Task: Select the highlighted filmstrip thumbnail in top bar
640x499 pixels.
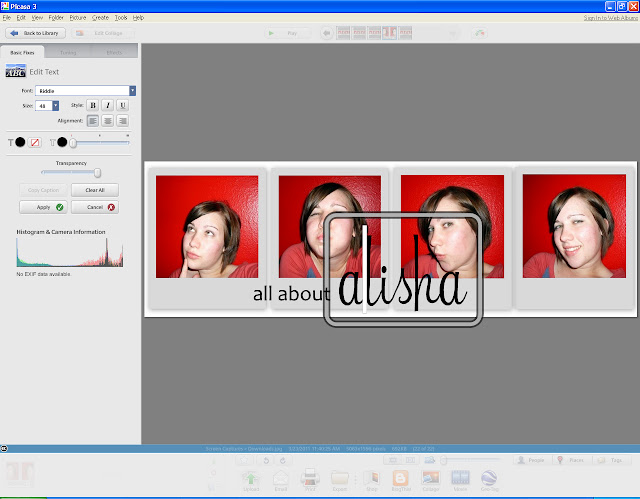Action: point(389,33)
